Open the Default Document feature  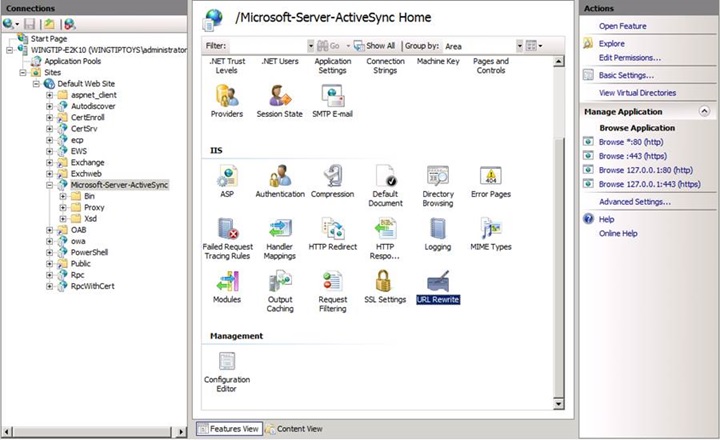point(385,186)
